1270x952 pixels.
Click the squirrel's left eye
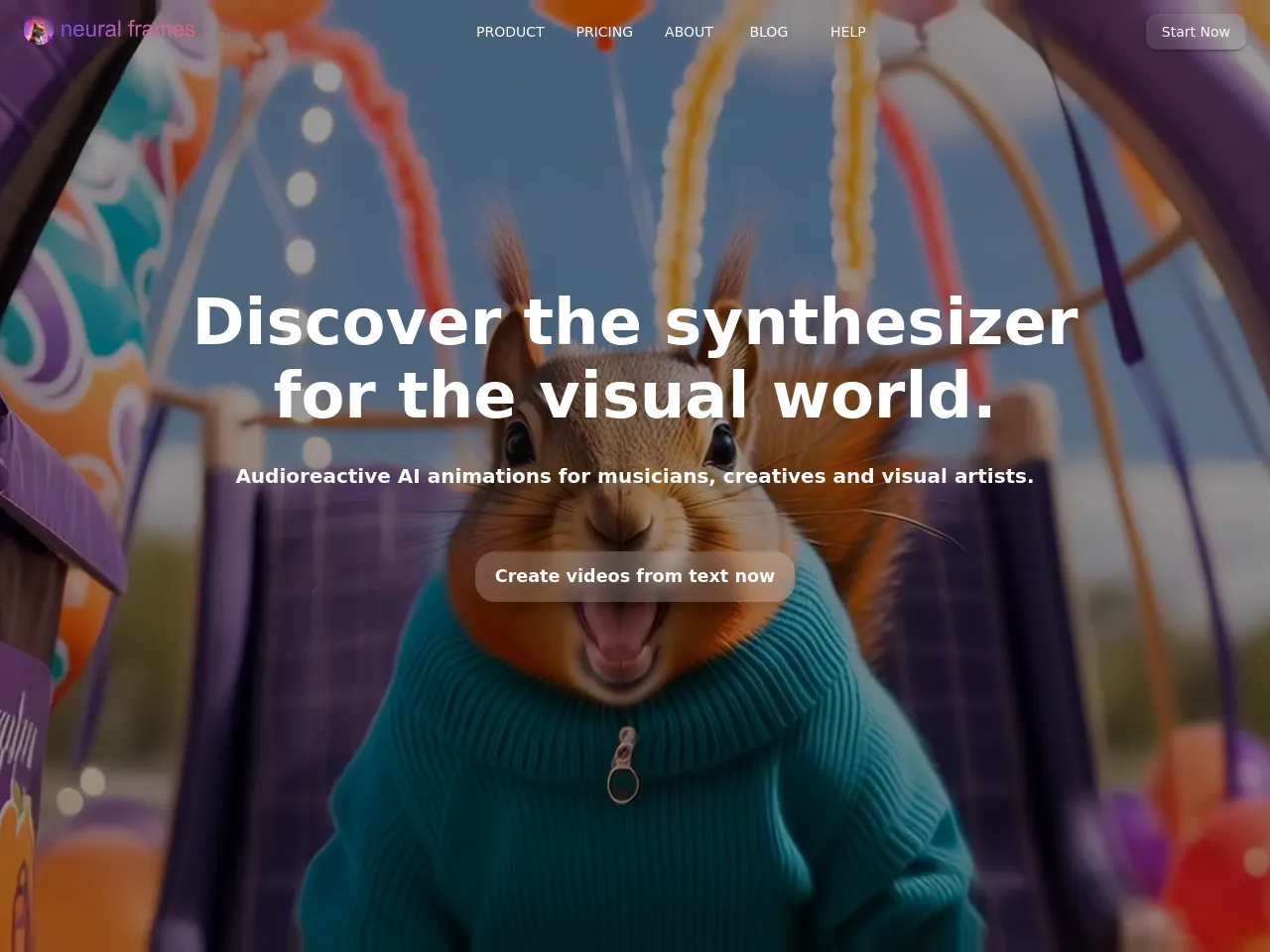pos(518,439)
